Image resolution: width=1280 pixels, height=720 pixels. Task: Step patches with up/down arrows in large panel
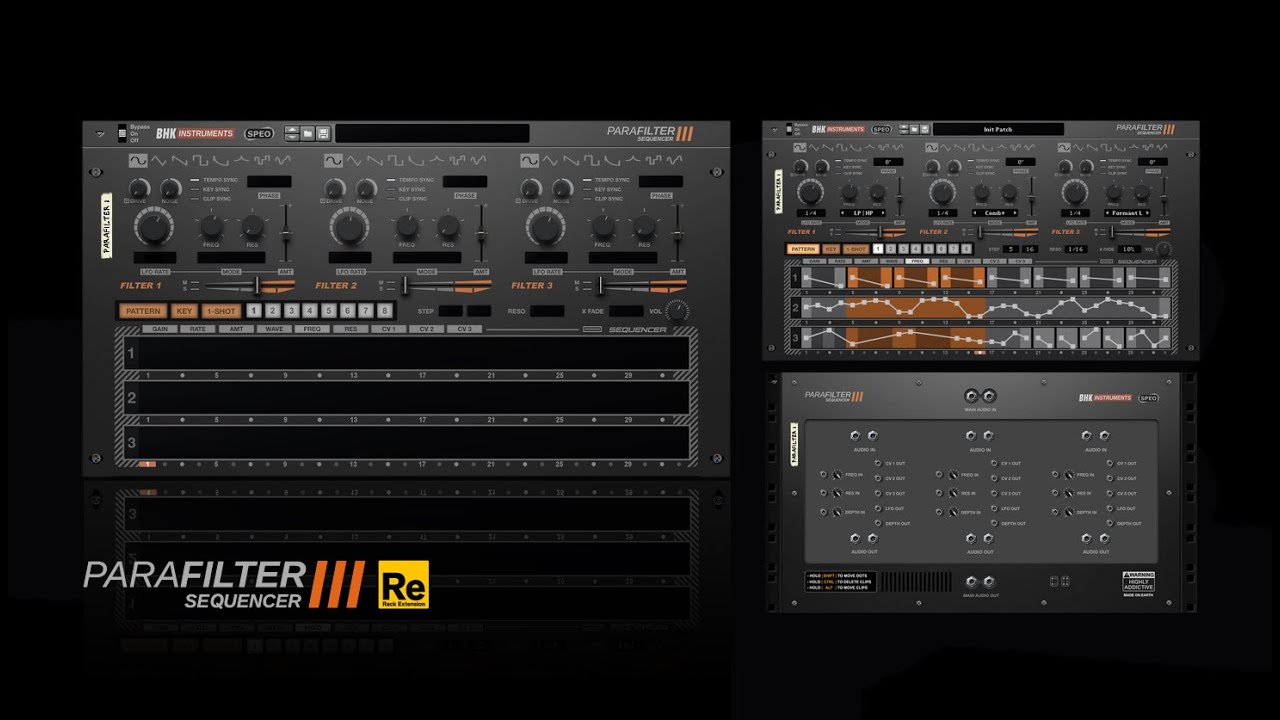click(292, 133)
